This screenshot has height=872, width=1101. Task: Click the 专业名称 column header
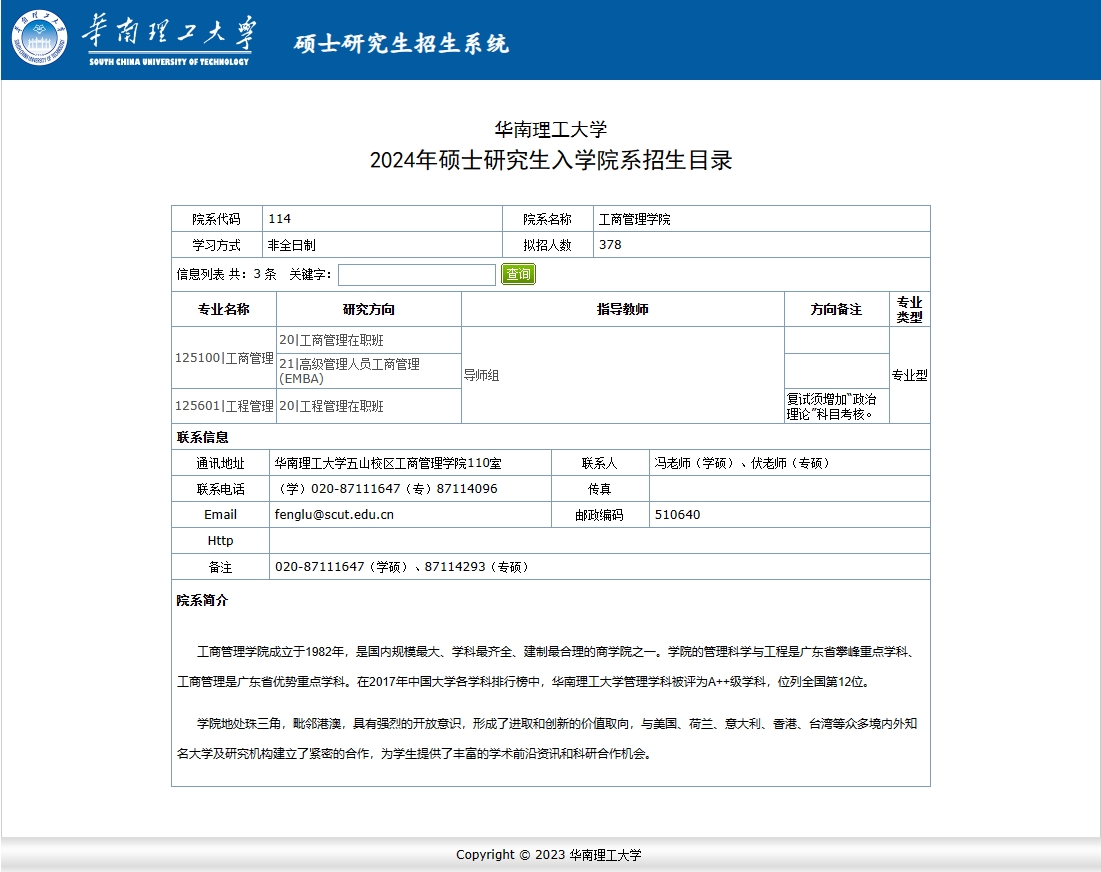224,309
